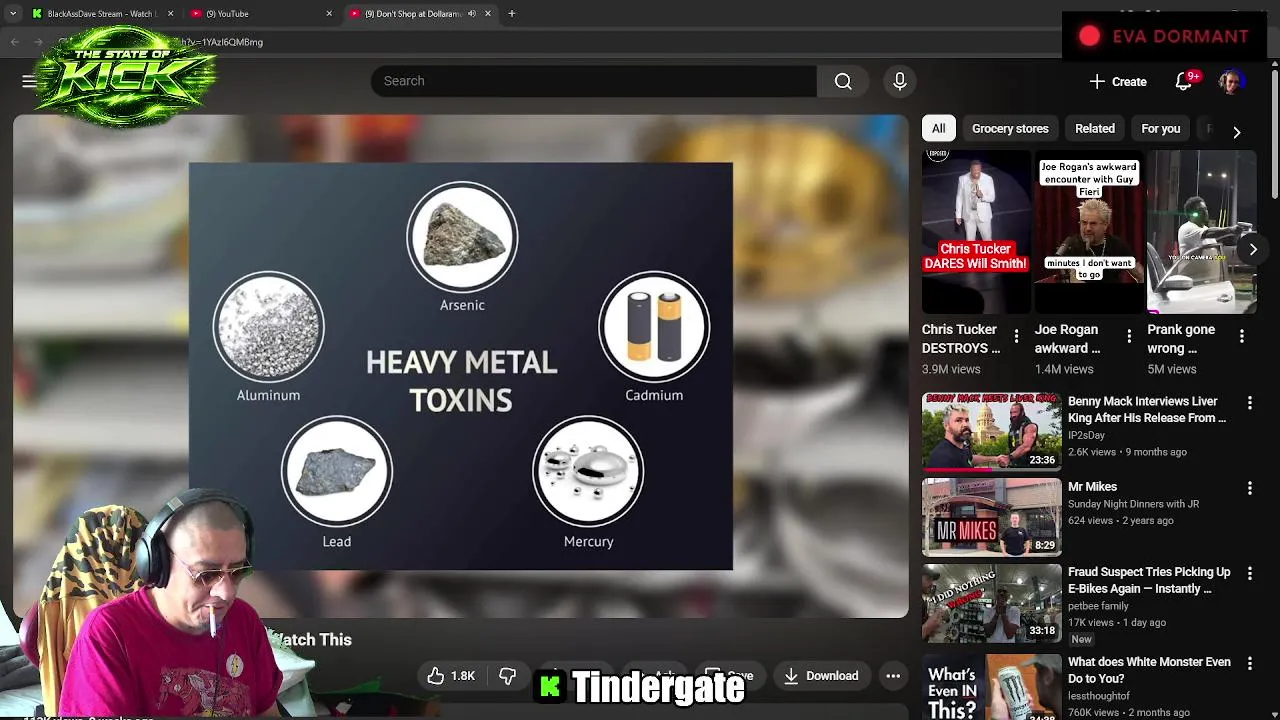This screenshot has height=720, width=1280.
Task: Close the Don't Shop at Dollarama tab
Action: (488, 13)
